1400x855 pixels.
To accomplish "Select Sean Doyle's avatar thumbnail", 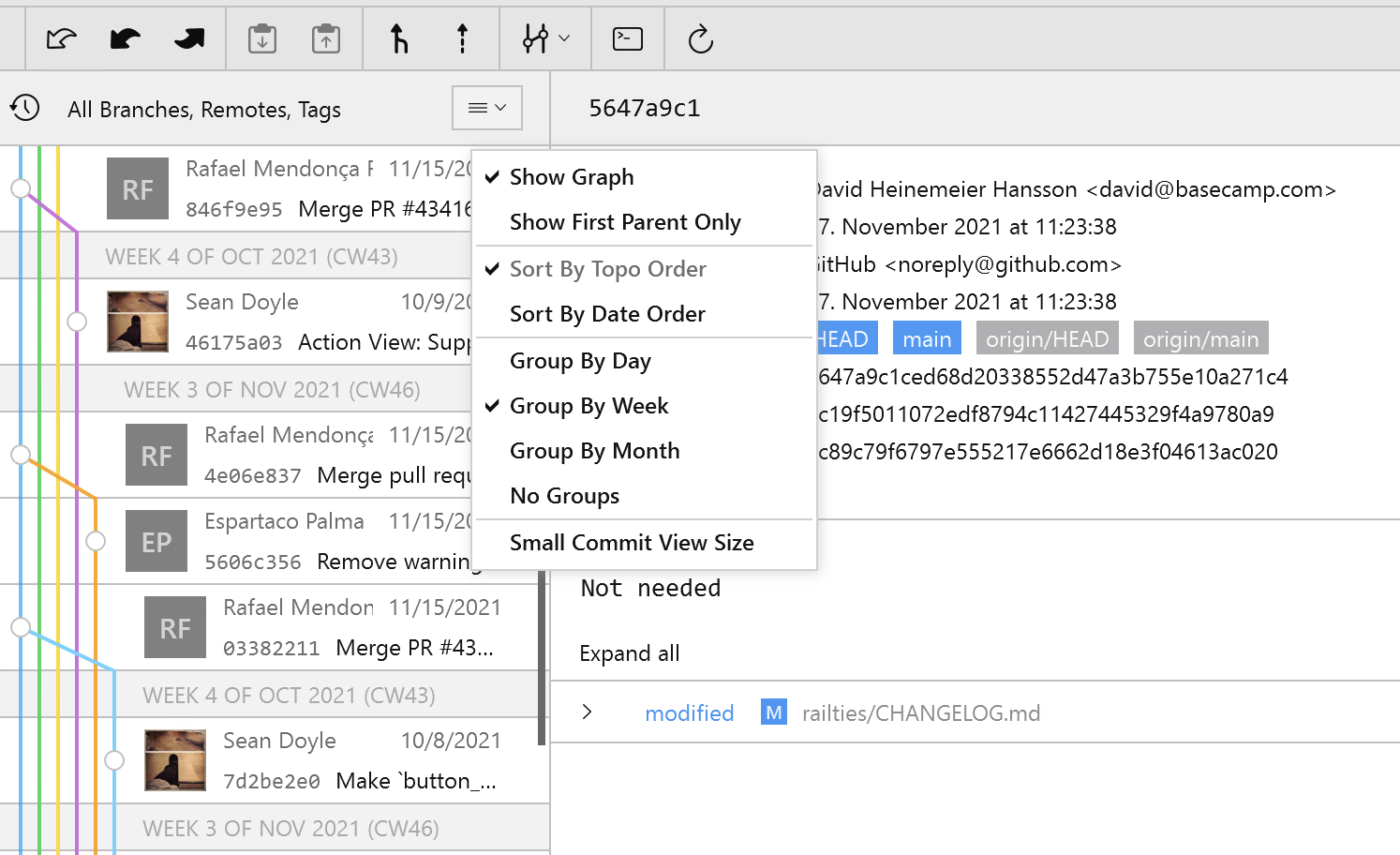I will pos(138,322).
